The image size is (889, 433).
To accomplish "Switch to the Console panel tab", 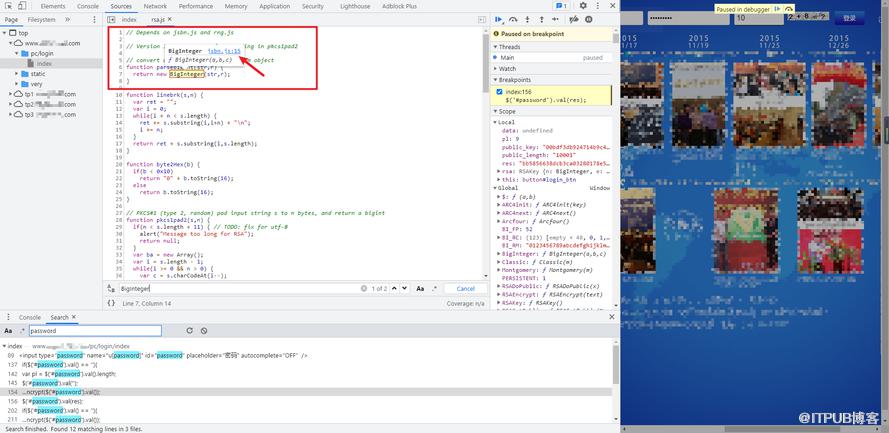I will point(88,6).
